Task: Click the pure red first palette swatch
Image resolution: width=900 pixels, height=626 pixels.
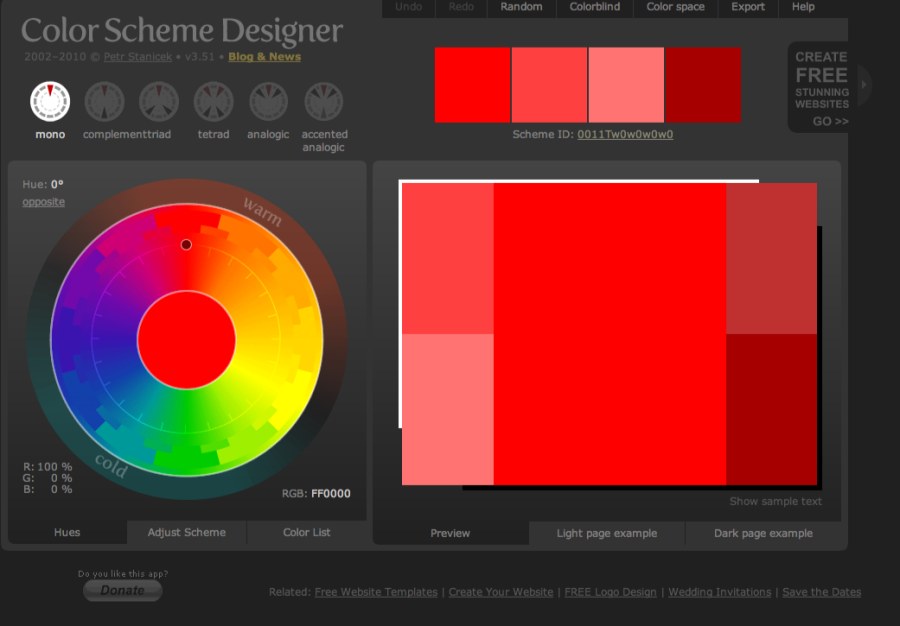Action: (x=472, y=85)
